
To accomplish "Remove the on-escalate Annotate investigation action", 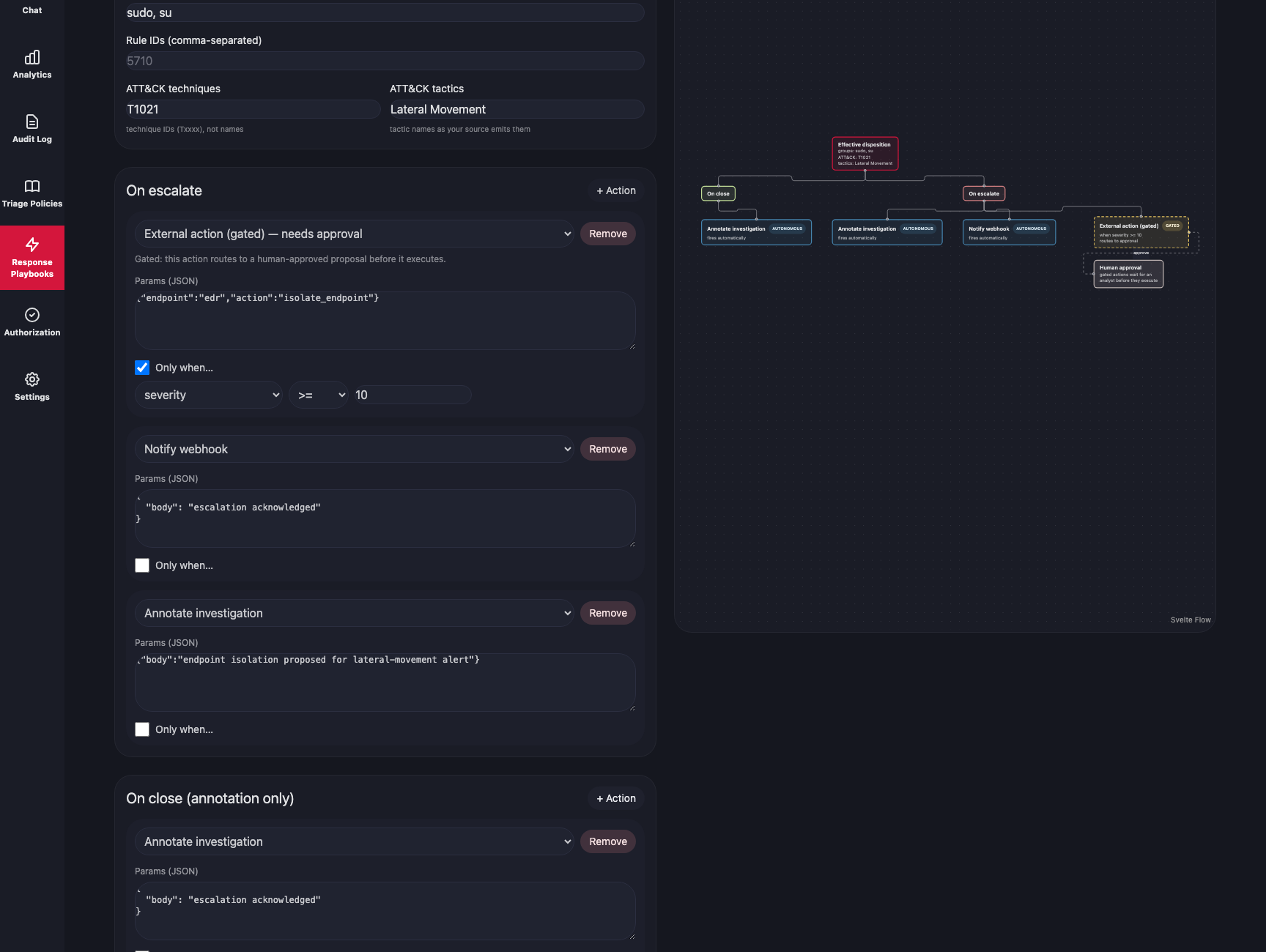I will click(608, 613).
